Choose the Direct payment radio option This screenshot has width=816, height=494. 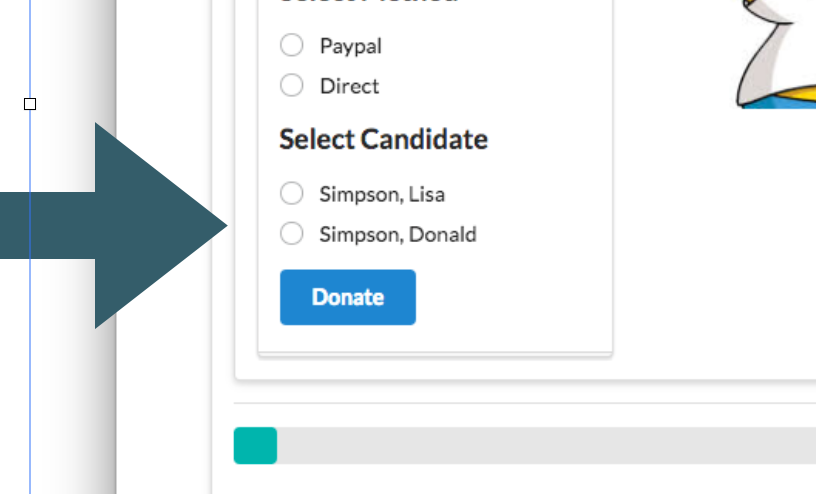(291, 86)
